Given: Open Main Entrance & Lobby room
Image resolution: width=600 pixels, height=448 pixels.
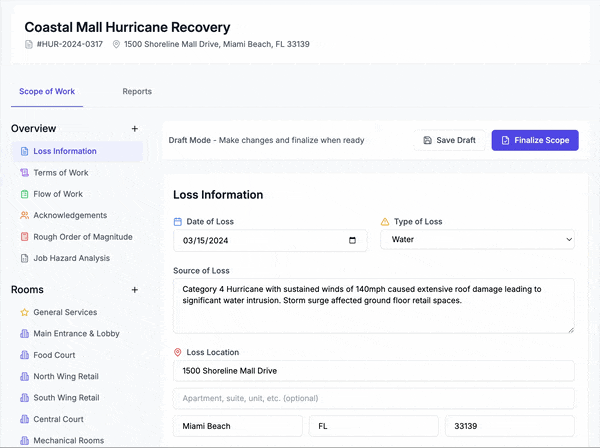Looking at the screenshot, I should click(x=76, y=334).
